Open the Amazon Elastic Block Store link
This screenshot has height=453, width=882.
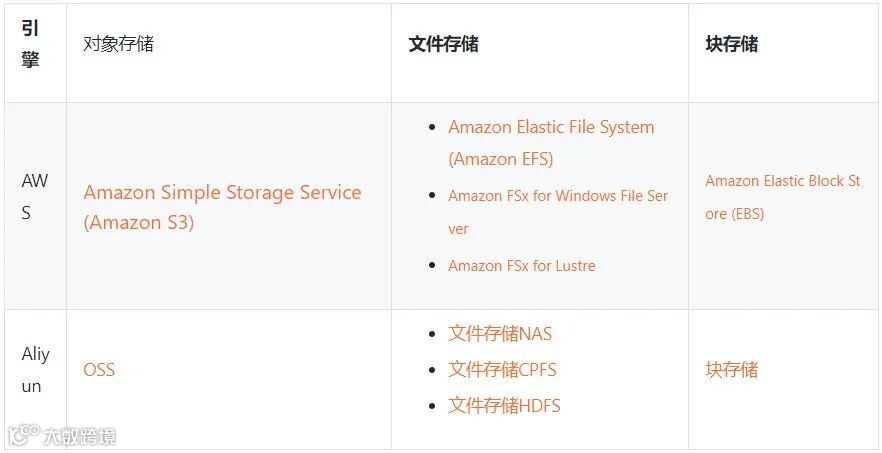pyautogui.click(x=782, y=182)
